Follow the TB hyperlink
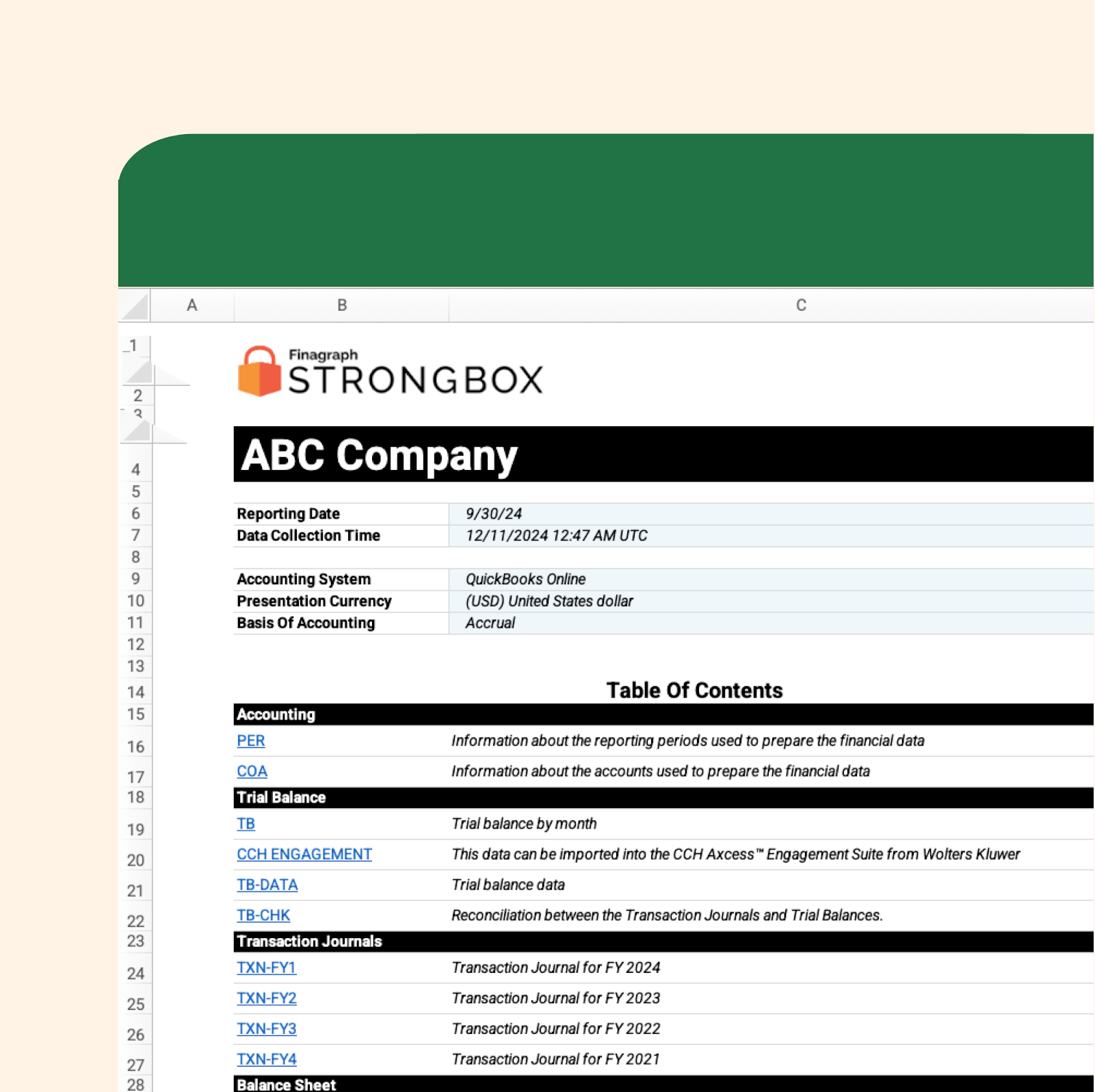This screenshot has width=1095, height=1092. point(246,824)
